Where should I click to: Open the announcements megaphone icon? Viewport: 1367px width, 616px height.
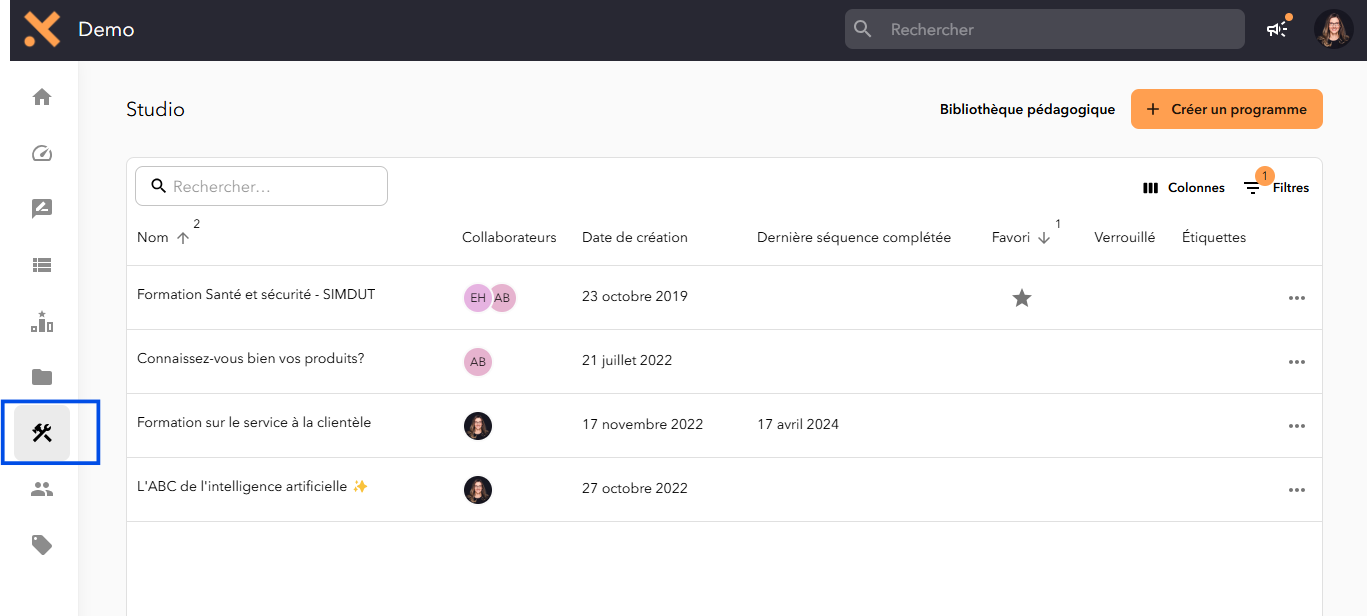1277,29
